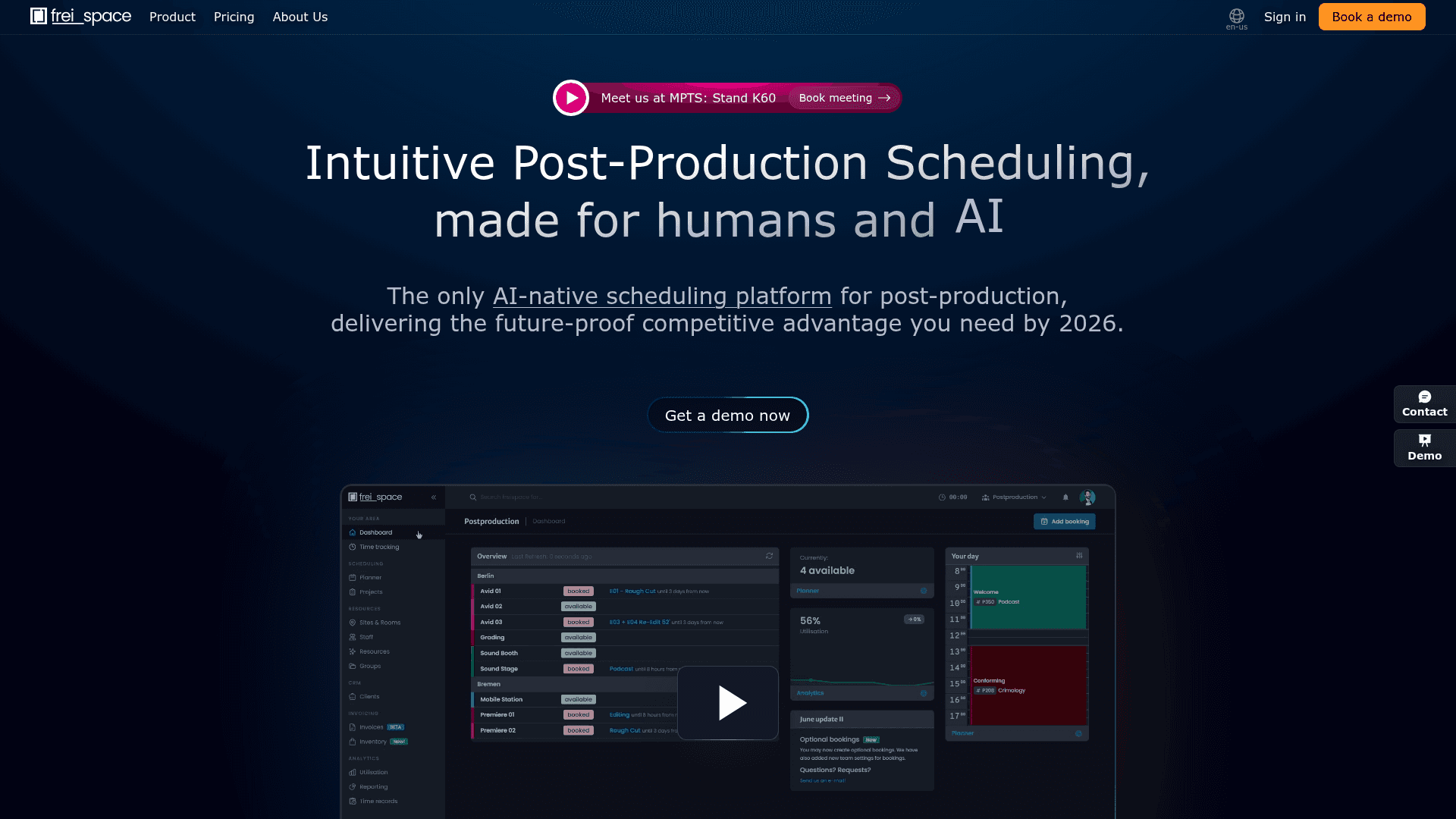
Task: Open the Product menu
Action: (172, 17)
